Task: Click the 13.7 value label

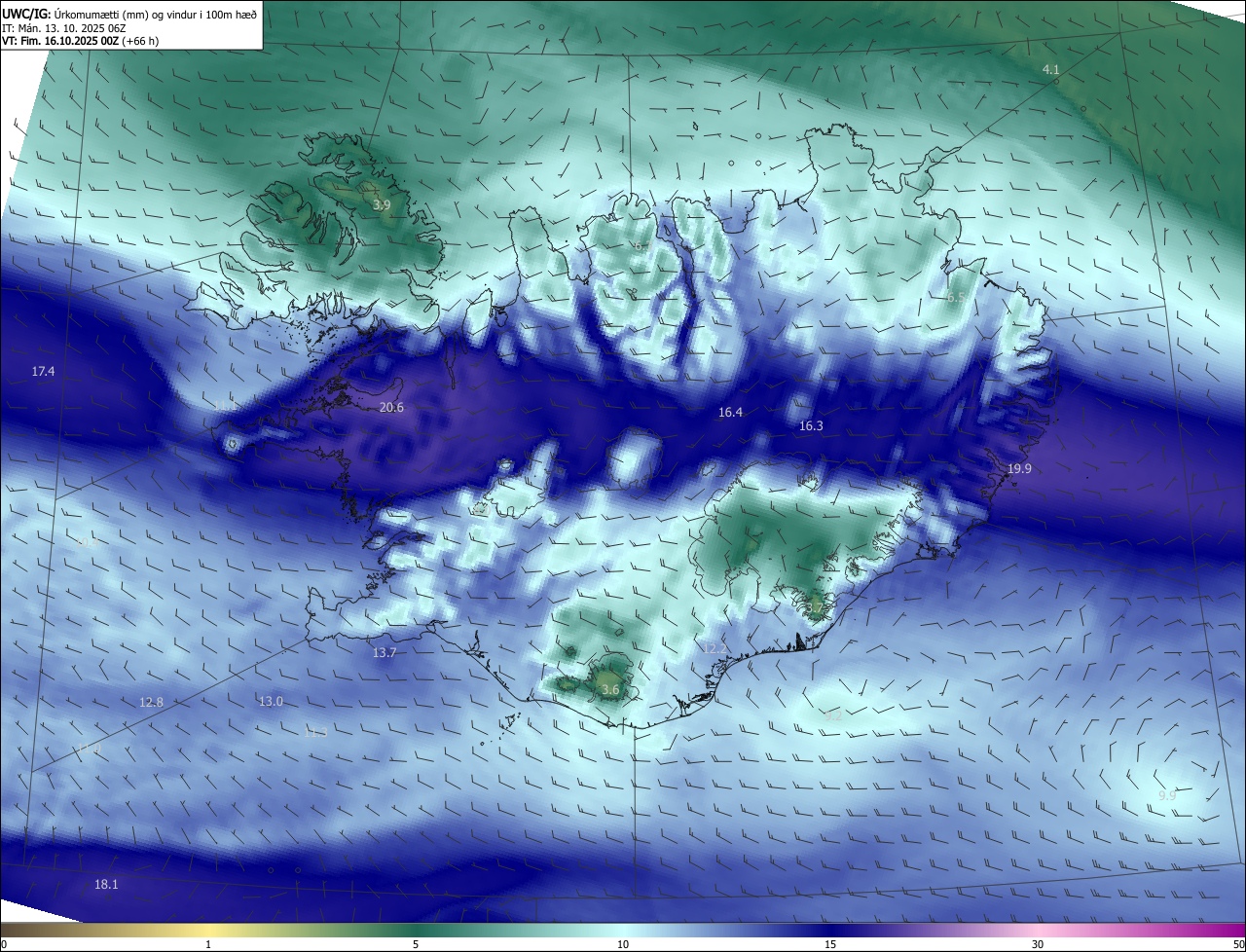Action: [385, 652]
